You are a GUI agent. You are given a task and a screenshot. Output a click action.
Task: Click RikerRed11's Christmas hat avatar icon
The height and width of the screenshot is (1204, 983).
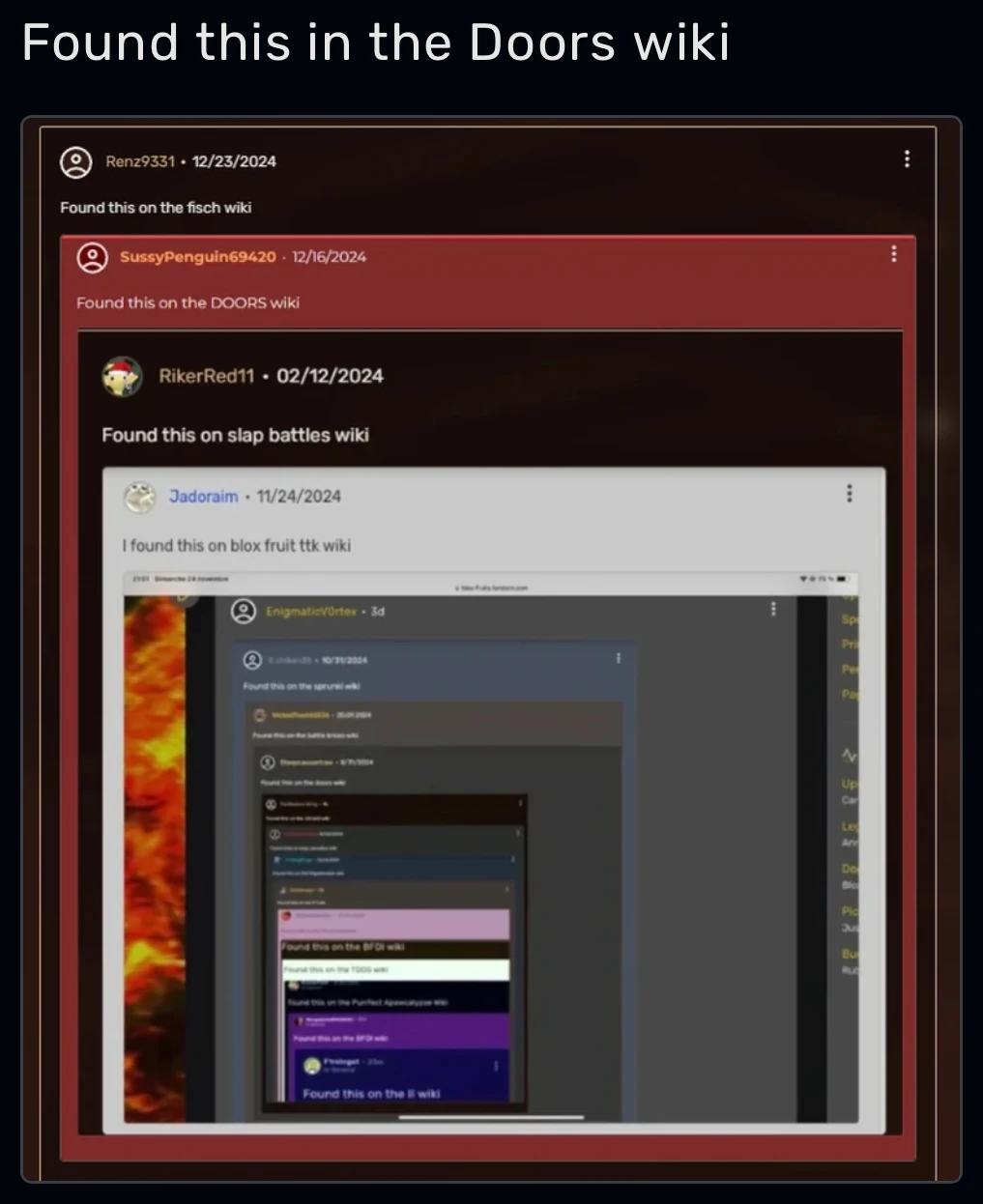(x=122, y=376)
